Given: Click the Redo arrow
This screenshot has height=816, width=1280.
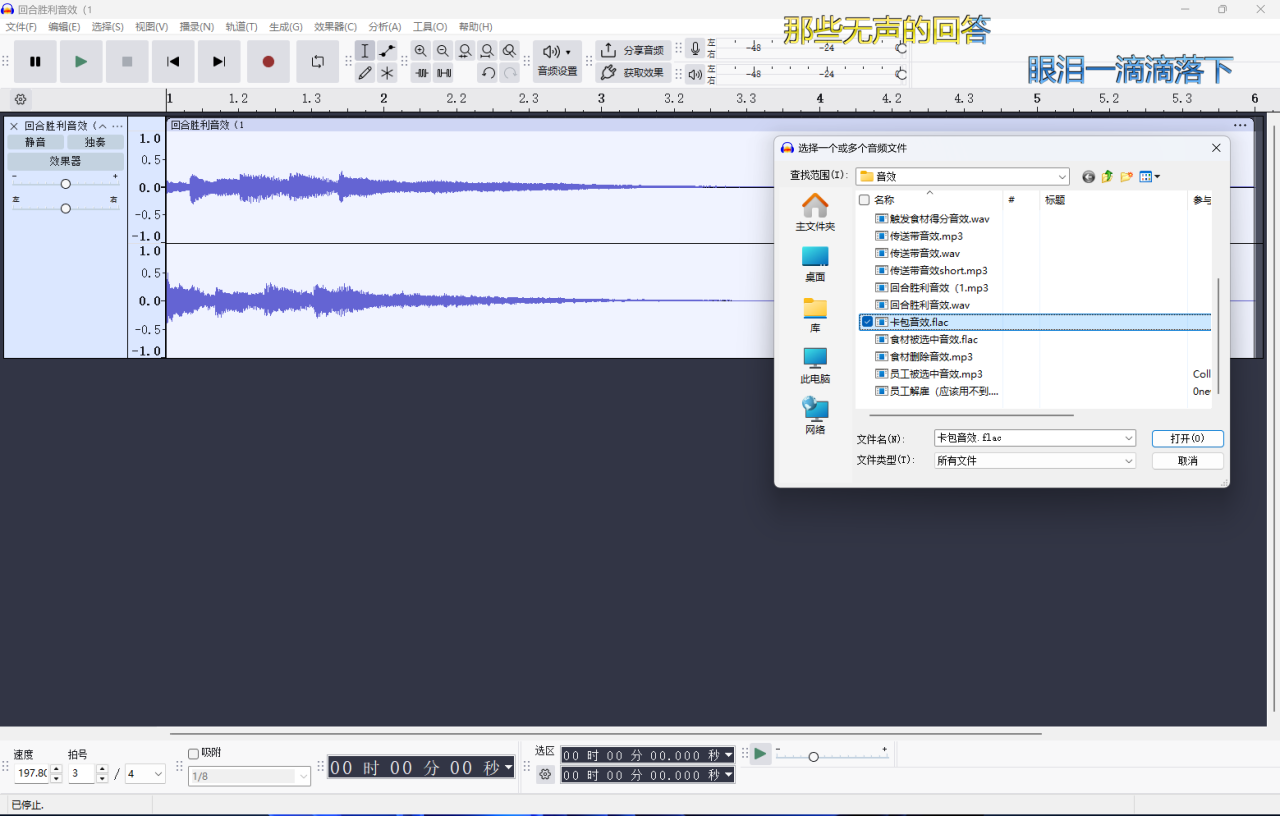Looking at the screenshot, I should click(510, 73).
